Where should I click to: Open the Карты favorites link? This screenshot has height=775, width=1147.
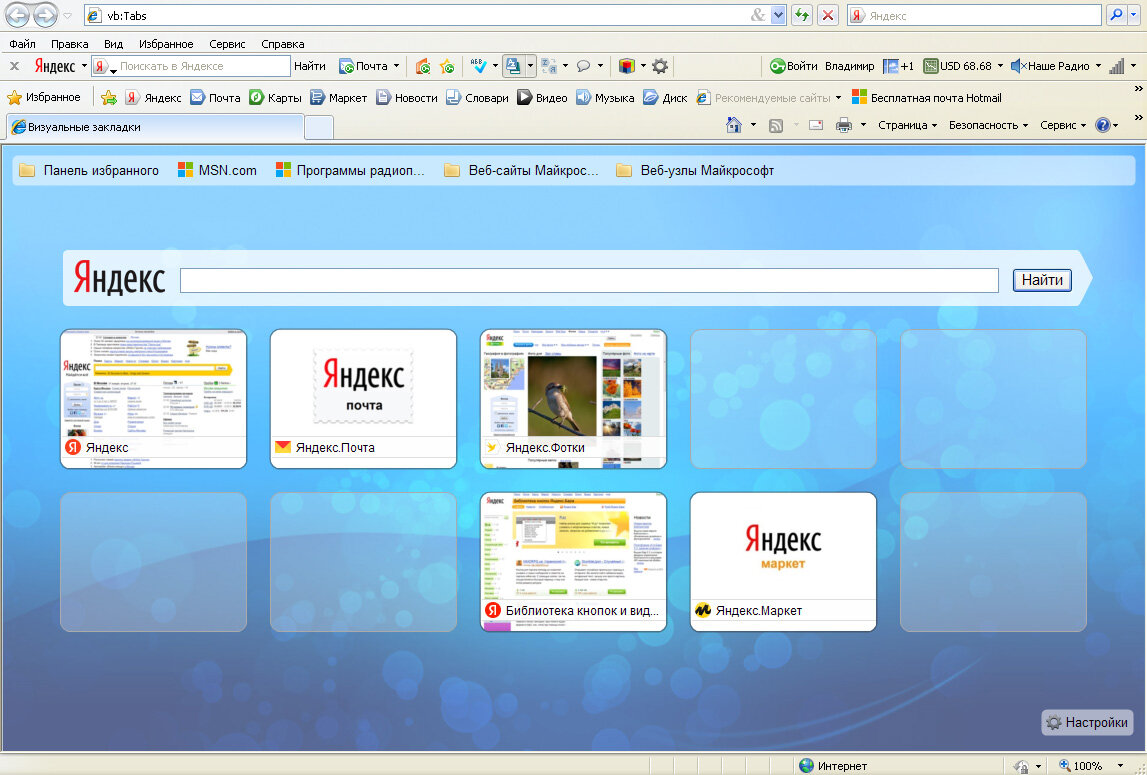coord(275,97)
